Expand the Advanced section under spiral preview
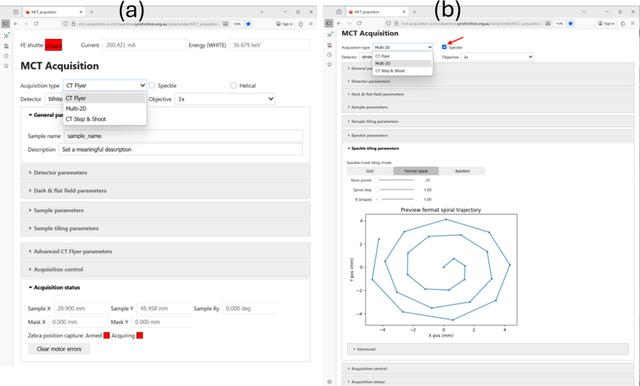Image resolution: width=640 pixels, height=386 pixels. [488, 349]
